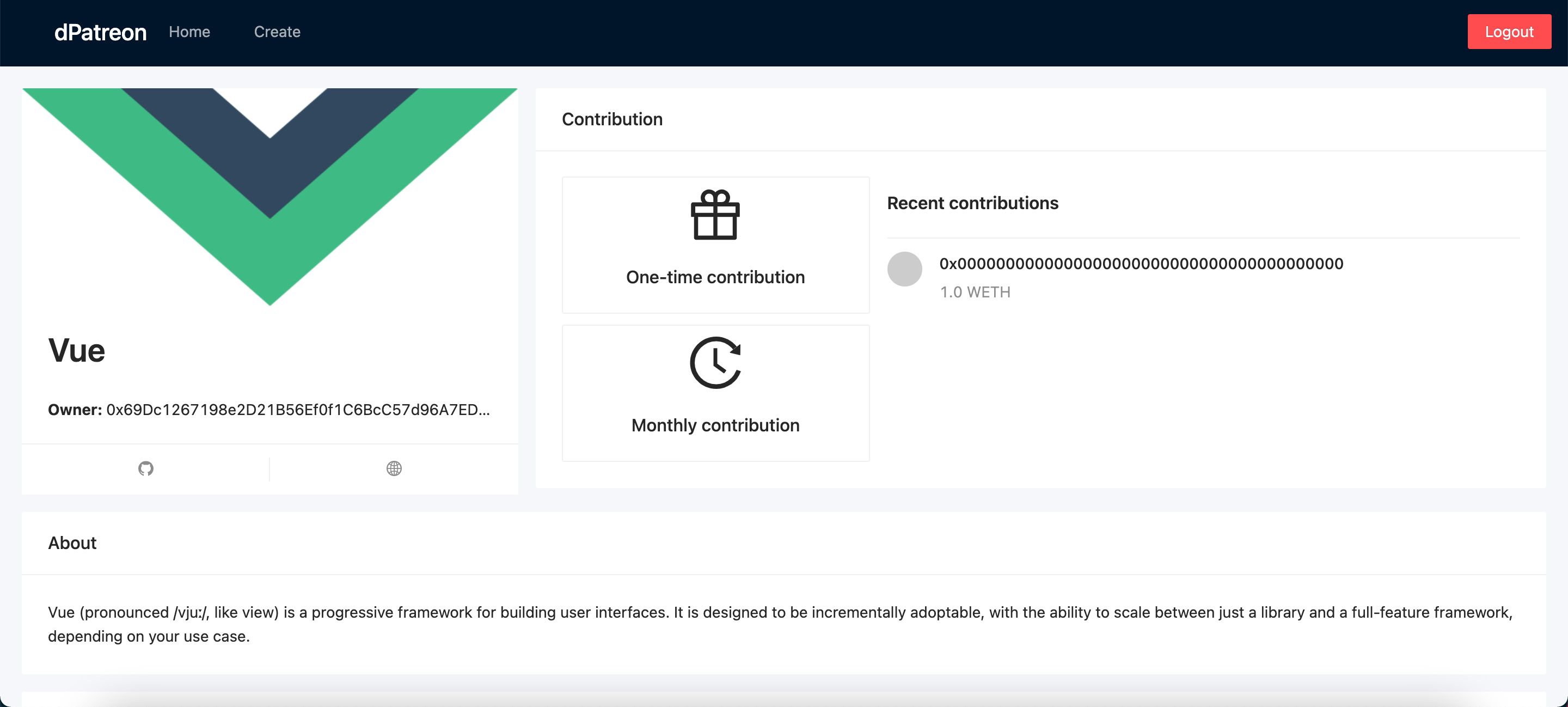The width and height of the screenshot is (1568, 707).
Task: Click the Recent contributions heading
Action: [x=972, y=203]
